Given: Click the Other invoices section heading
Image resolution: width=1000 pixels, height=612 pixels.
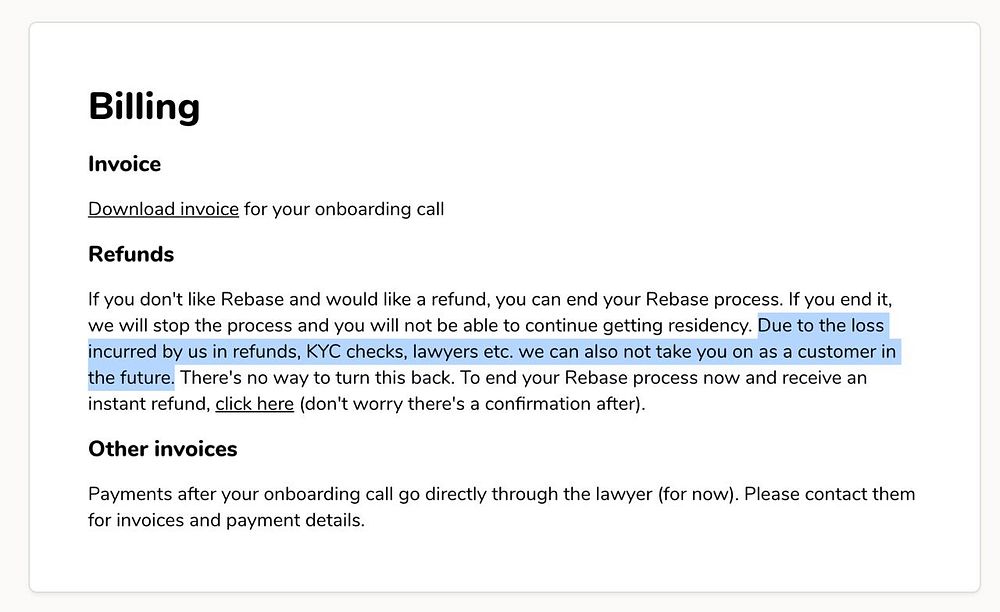Looking at the screenshot, I should pyautogui.click(x=162, y=449).
